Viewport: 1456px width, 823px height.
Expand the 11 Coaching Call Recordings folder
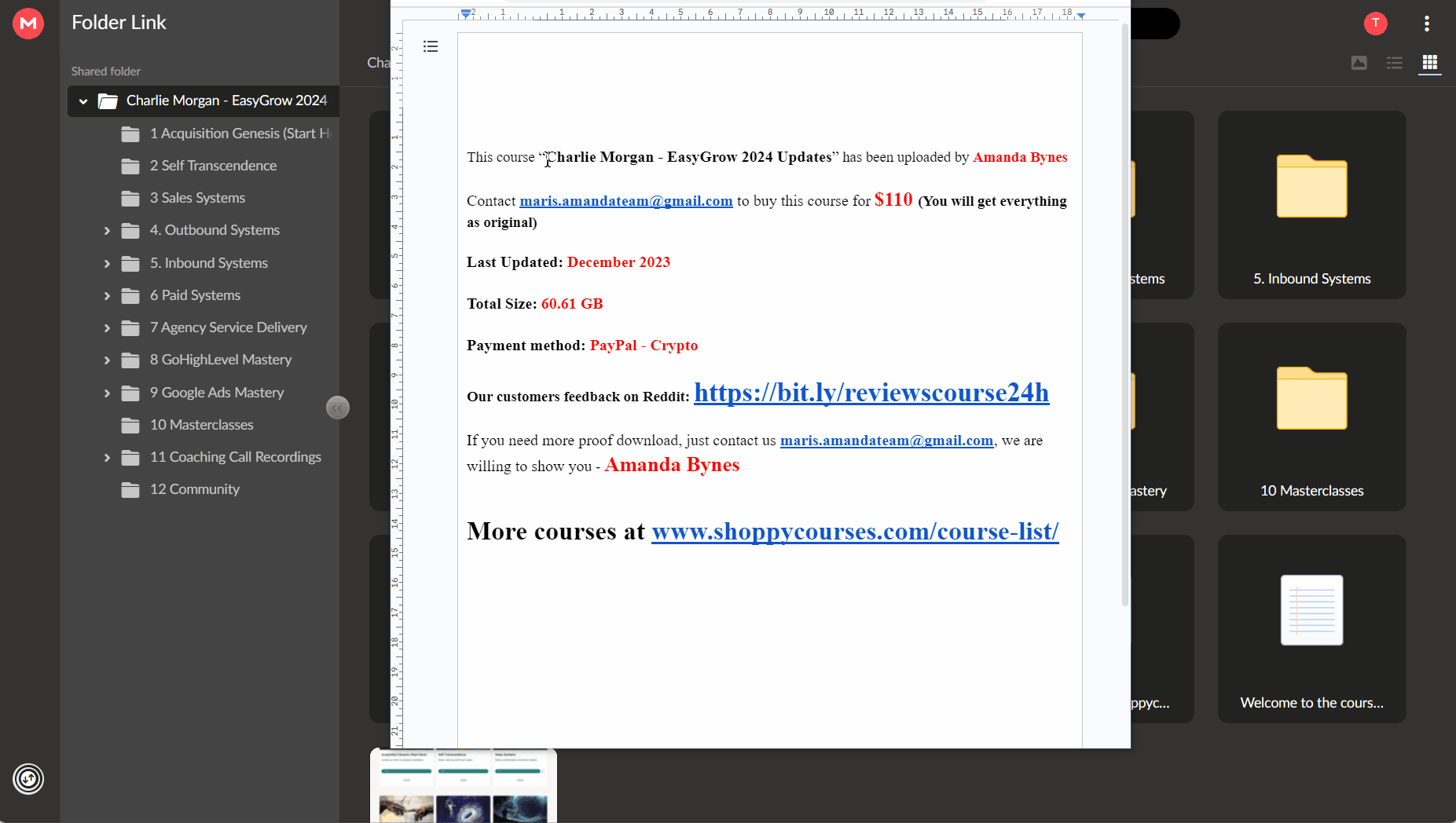(x=107, y=457)
